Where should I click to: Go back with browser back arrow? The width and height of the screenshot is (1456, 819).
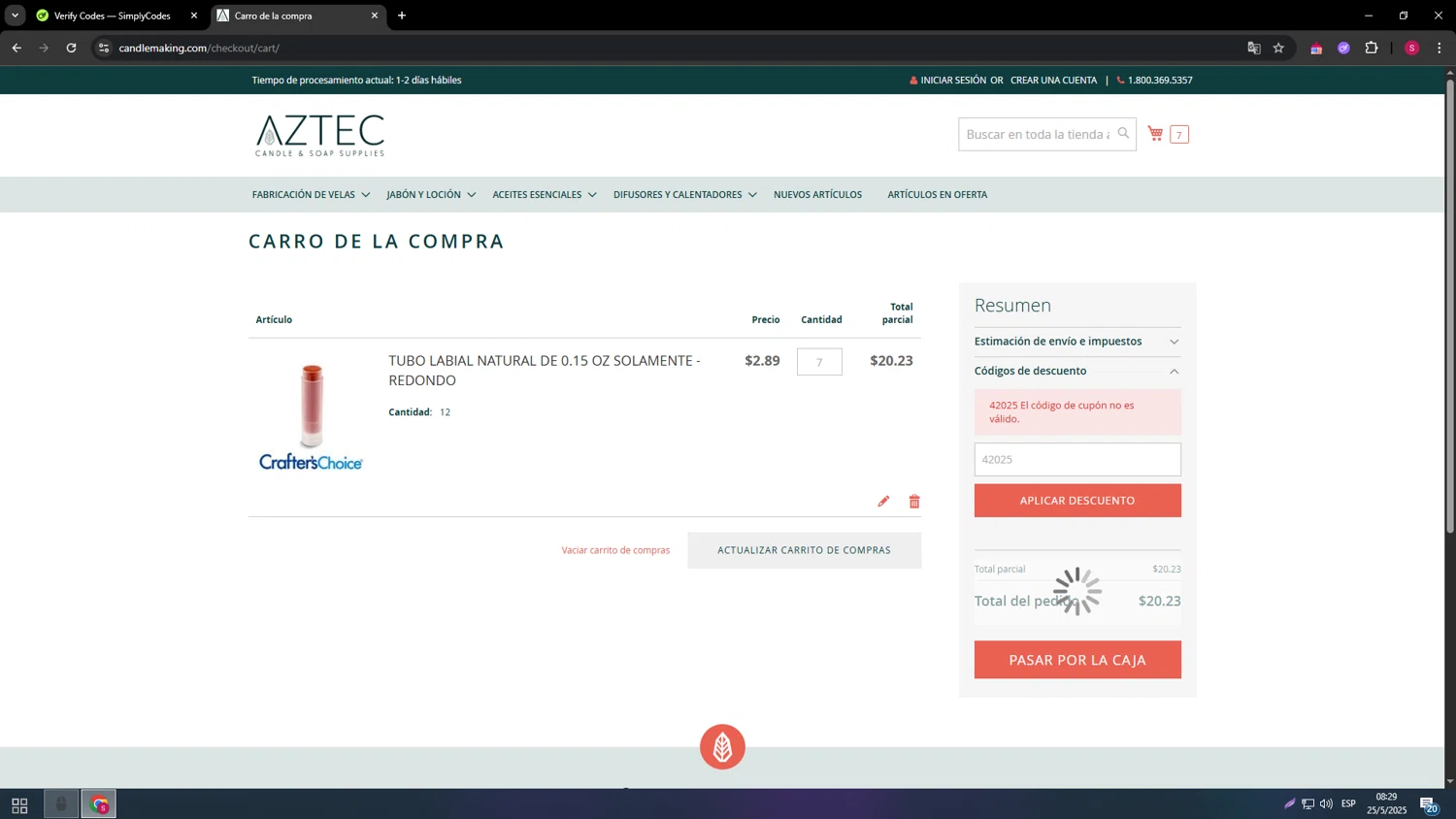click(17, 48)
